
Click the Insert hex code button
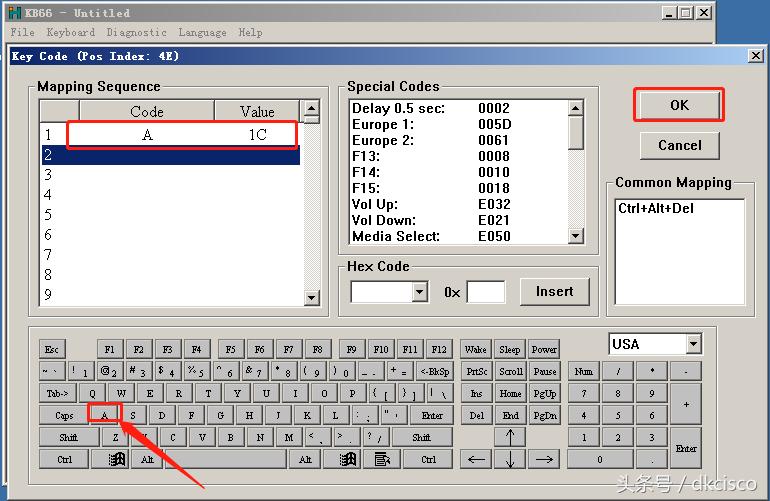(554, 292)
